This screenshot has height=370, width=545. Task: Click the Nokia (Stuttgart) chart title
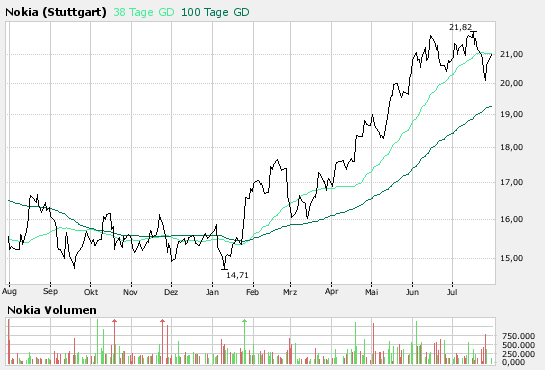(56, 13)
